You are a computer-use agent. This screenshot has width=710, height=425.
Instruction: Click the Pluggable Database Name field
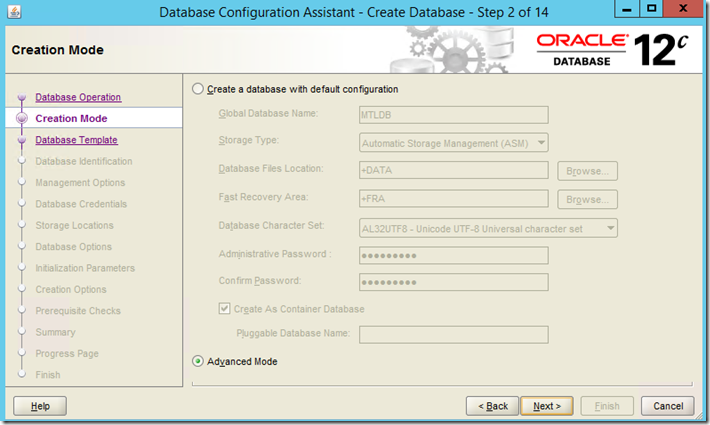coord(454,334)
